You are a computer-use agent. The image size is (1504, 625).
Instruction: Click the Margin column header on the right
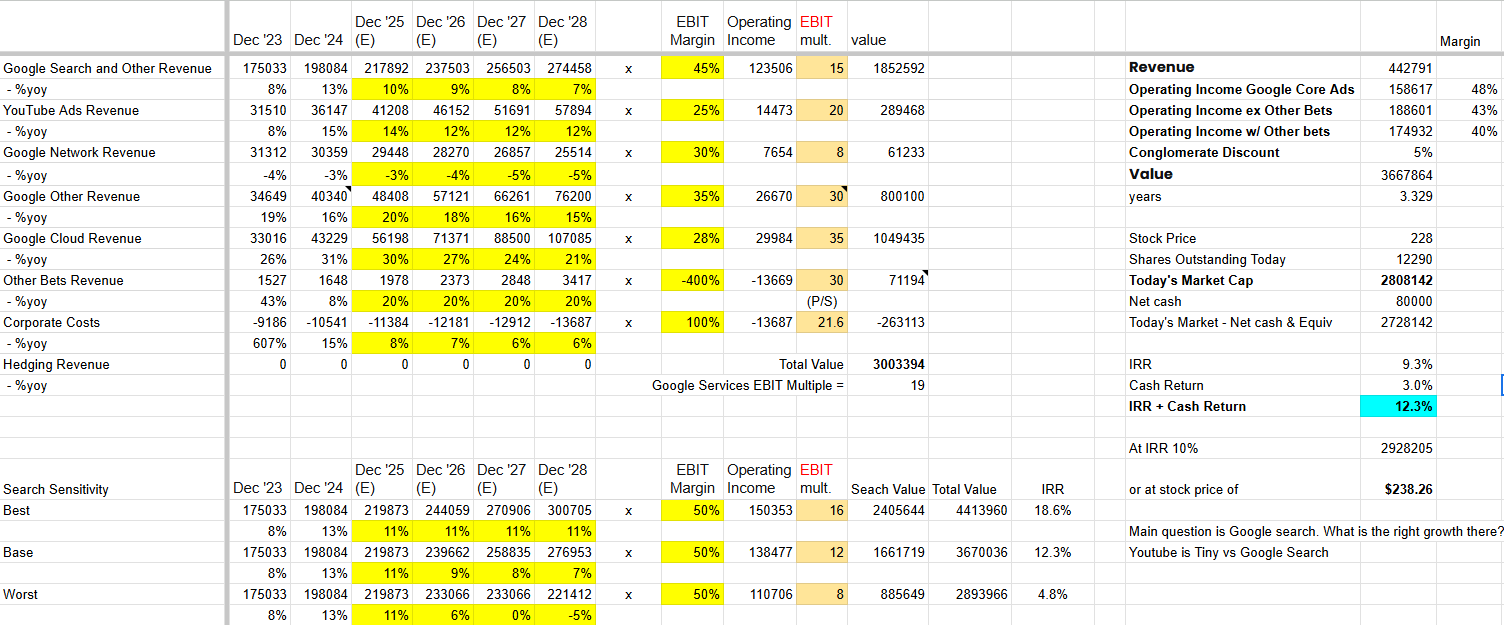click(1460, 41)
